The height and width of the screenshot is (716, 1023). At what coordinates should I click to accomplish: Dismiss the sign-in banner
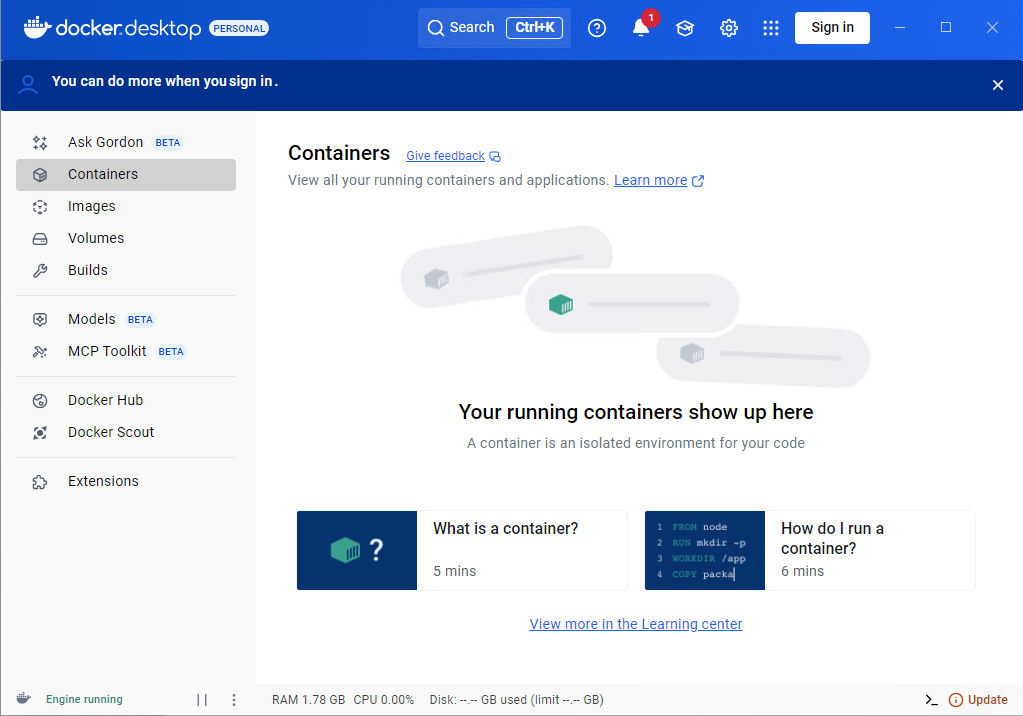(997, 85)
